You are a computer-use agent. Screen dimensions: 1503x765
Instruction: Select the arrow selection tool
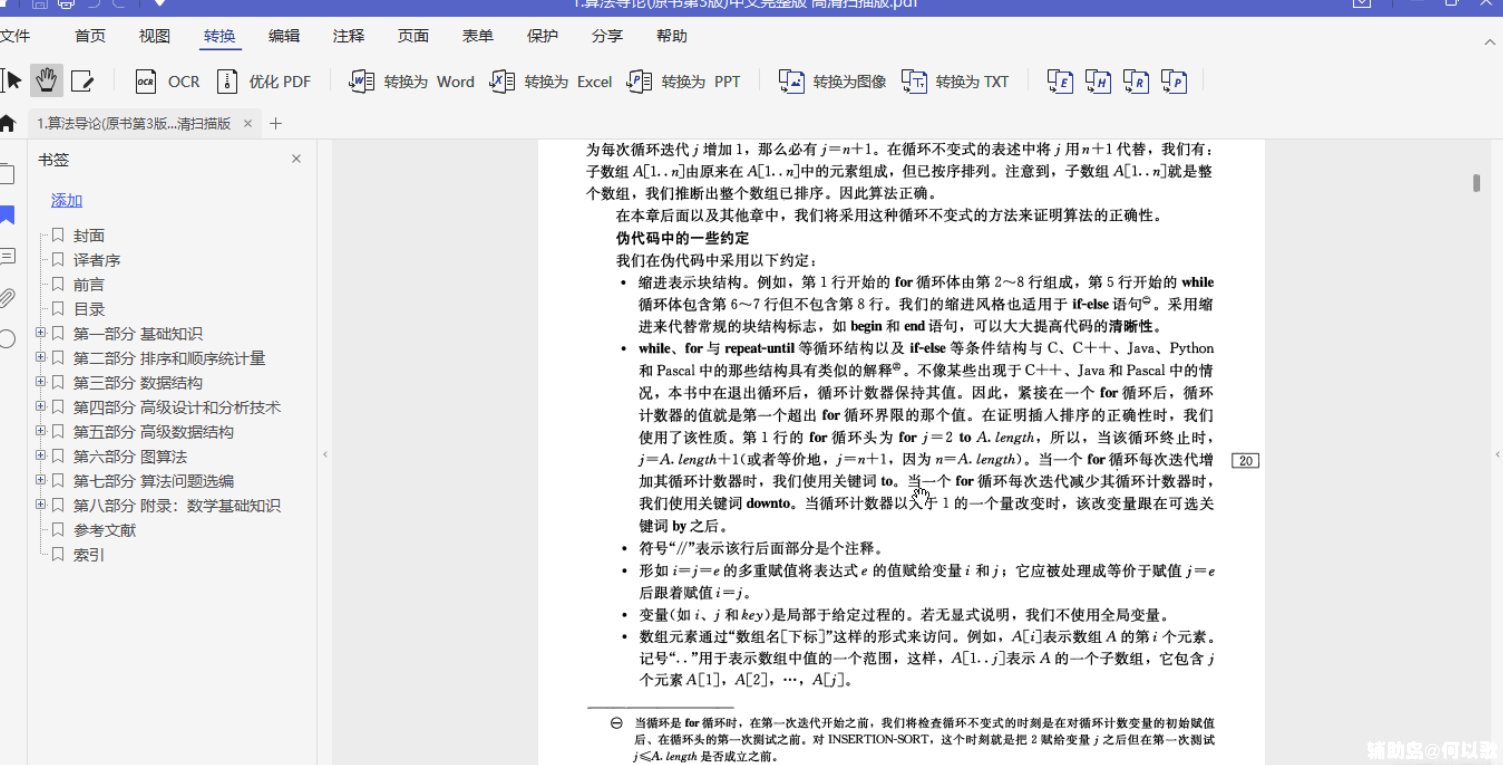tap(12, 80)
